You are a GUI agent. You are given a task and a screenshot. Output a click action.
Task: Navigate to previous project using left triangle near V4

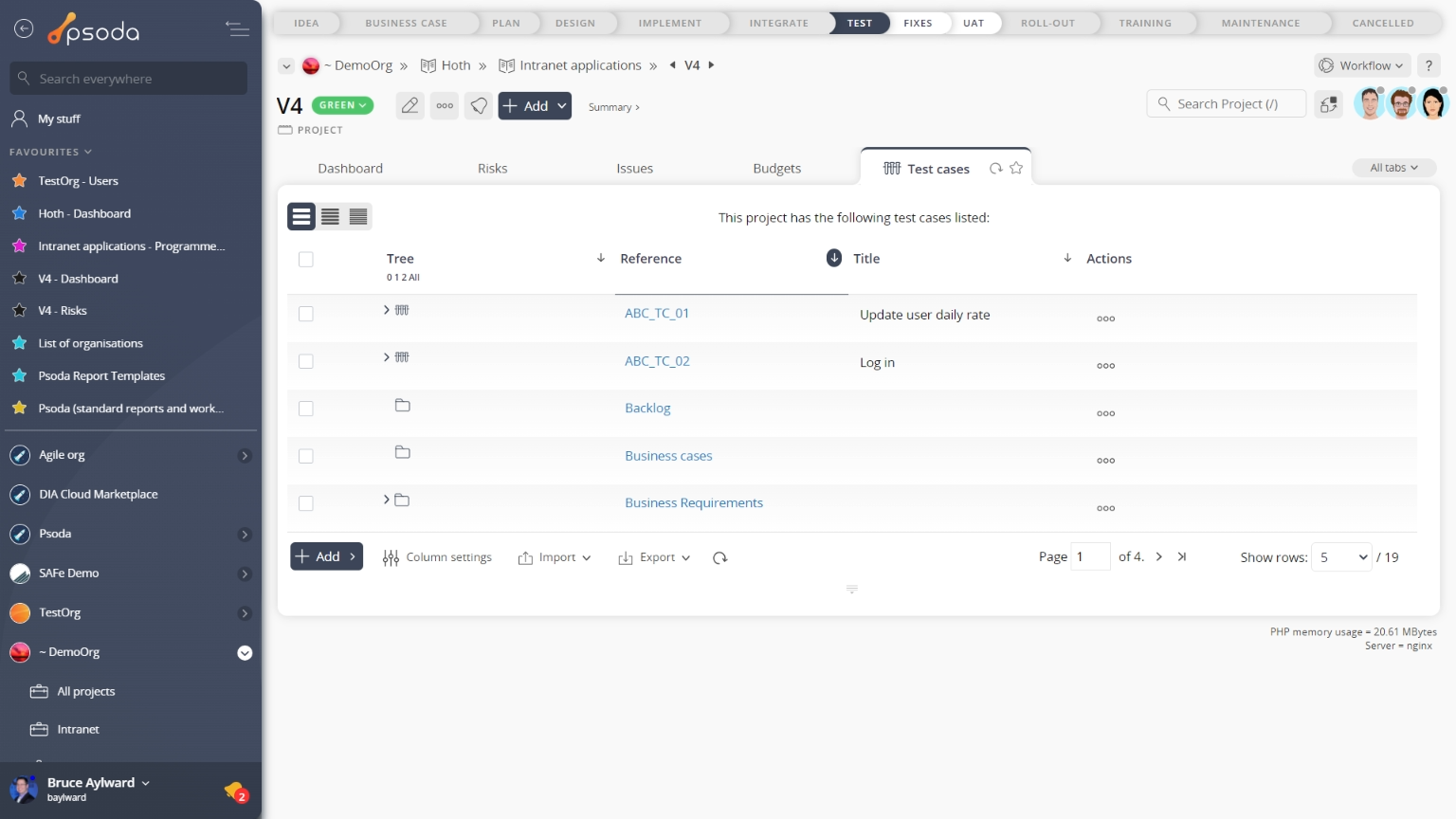[673, 65]
